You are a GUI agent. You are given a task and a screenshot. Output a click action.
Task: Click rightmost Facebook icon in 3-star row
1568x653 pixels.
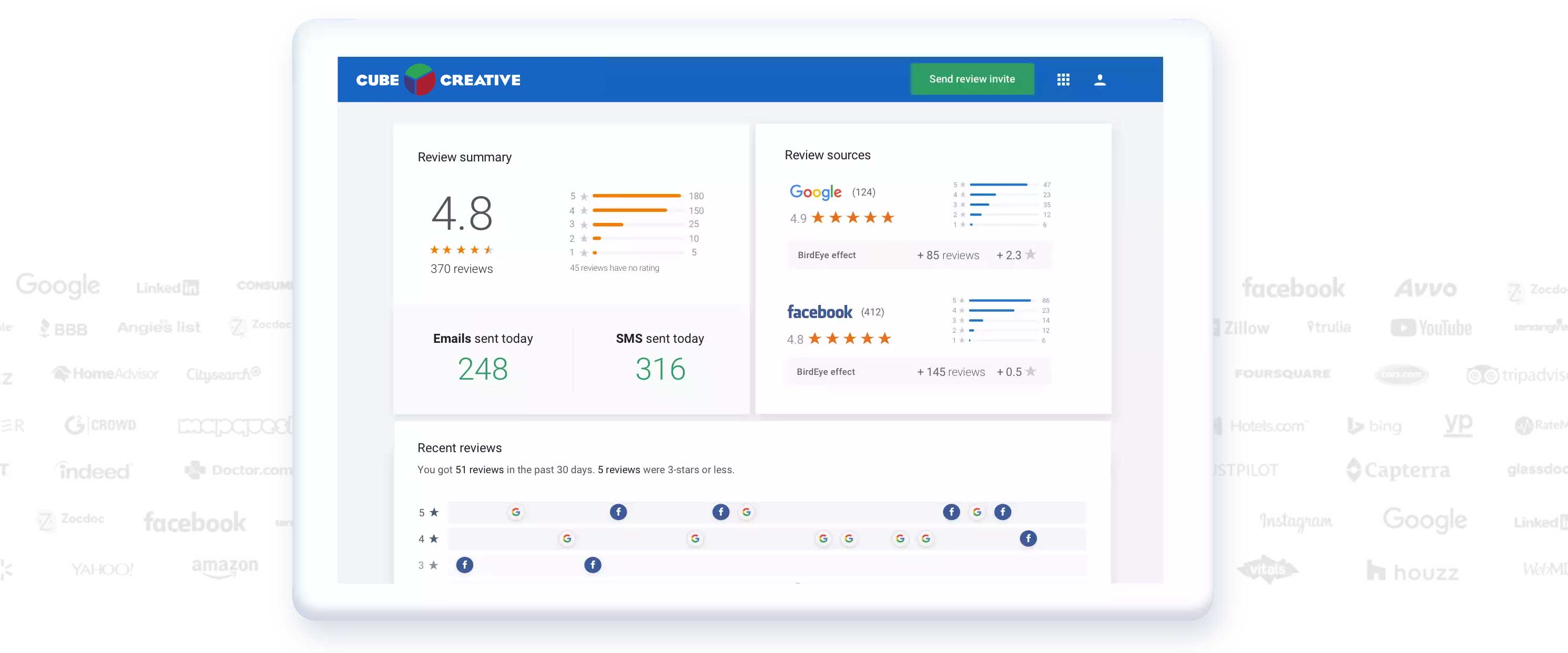(x=592, y=565)
